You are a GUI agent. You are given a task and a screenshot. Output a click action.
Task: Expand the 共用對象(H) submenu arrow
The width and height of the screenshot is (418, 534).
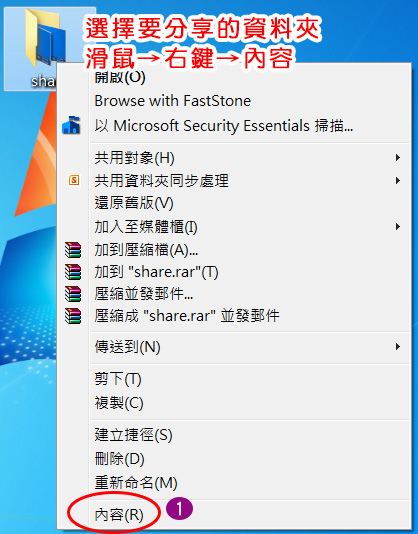(397, 158)
